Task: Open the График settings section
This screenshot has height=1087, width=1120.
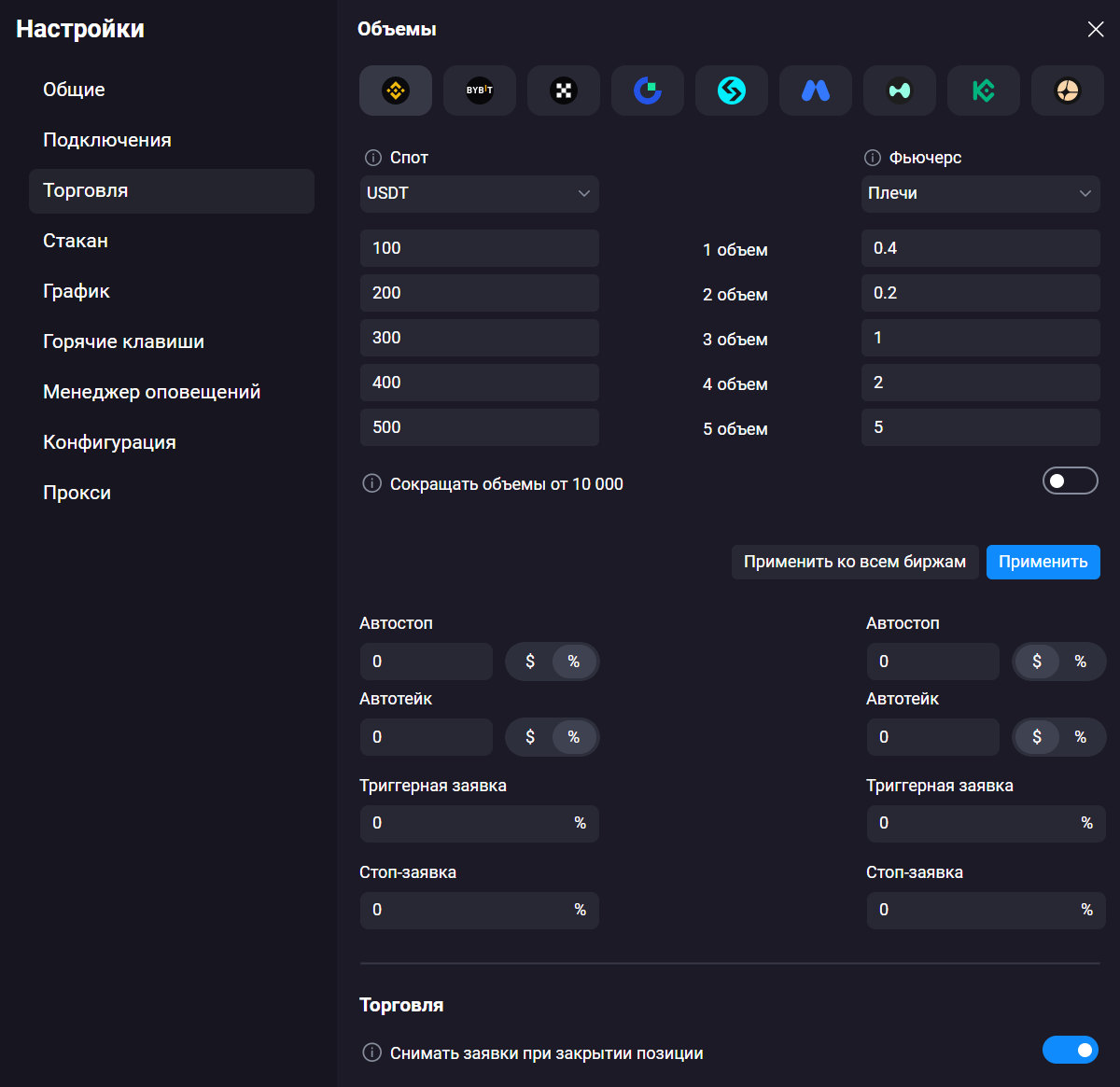Action: point(172,291)
